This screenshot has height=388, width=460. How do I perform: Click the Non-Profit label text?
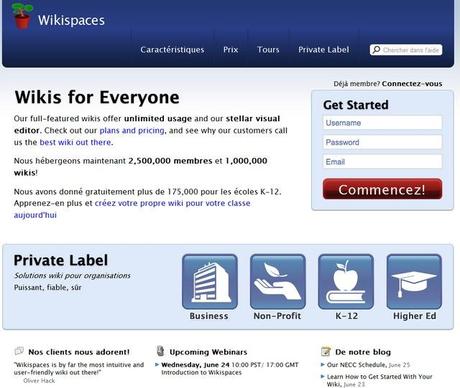(x=277, y=316)
